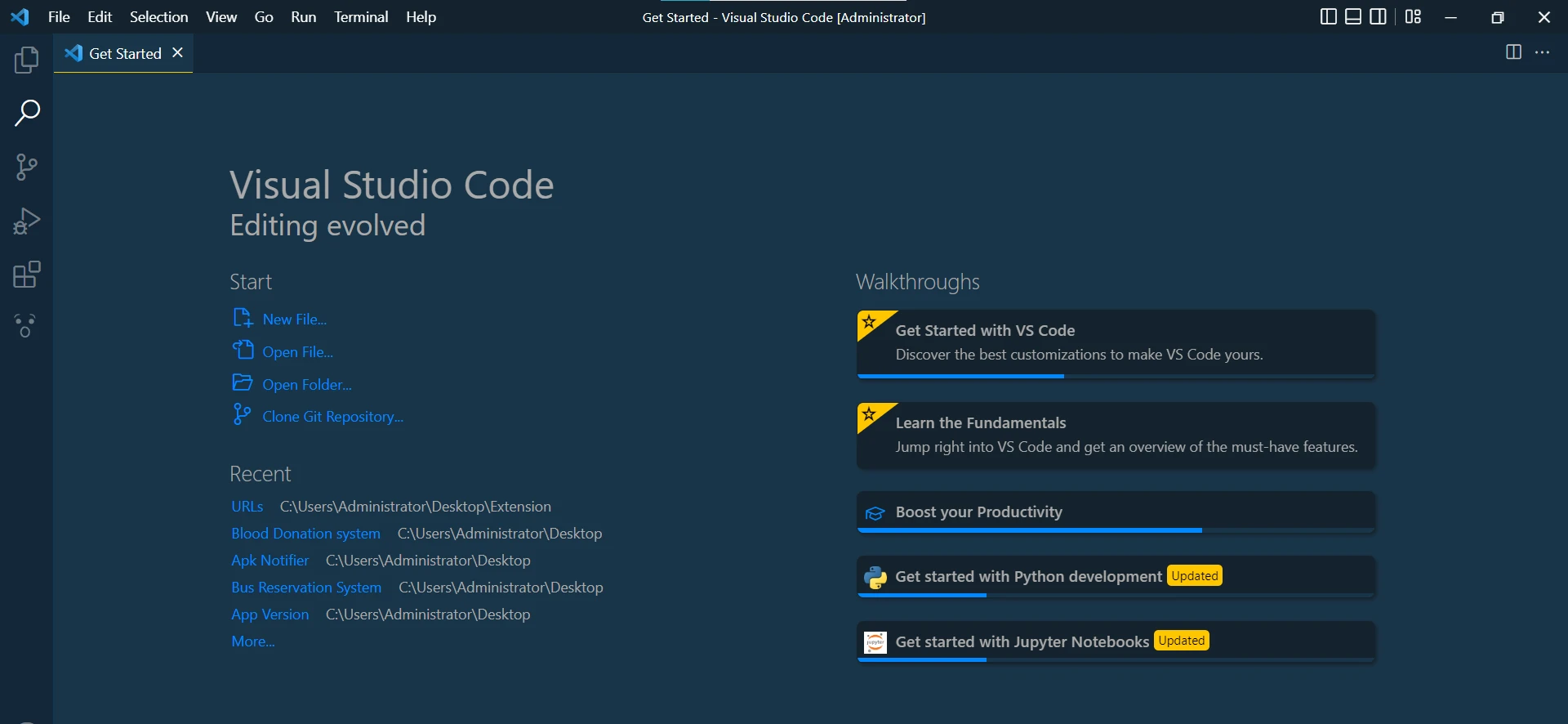Open recent Blood Donation system folder
The width and height of the screenshot is (1568, 724).
click(305, 534)
